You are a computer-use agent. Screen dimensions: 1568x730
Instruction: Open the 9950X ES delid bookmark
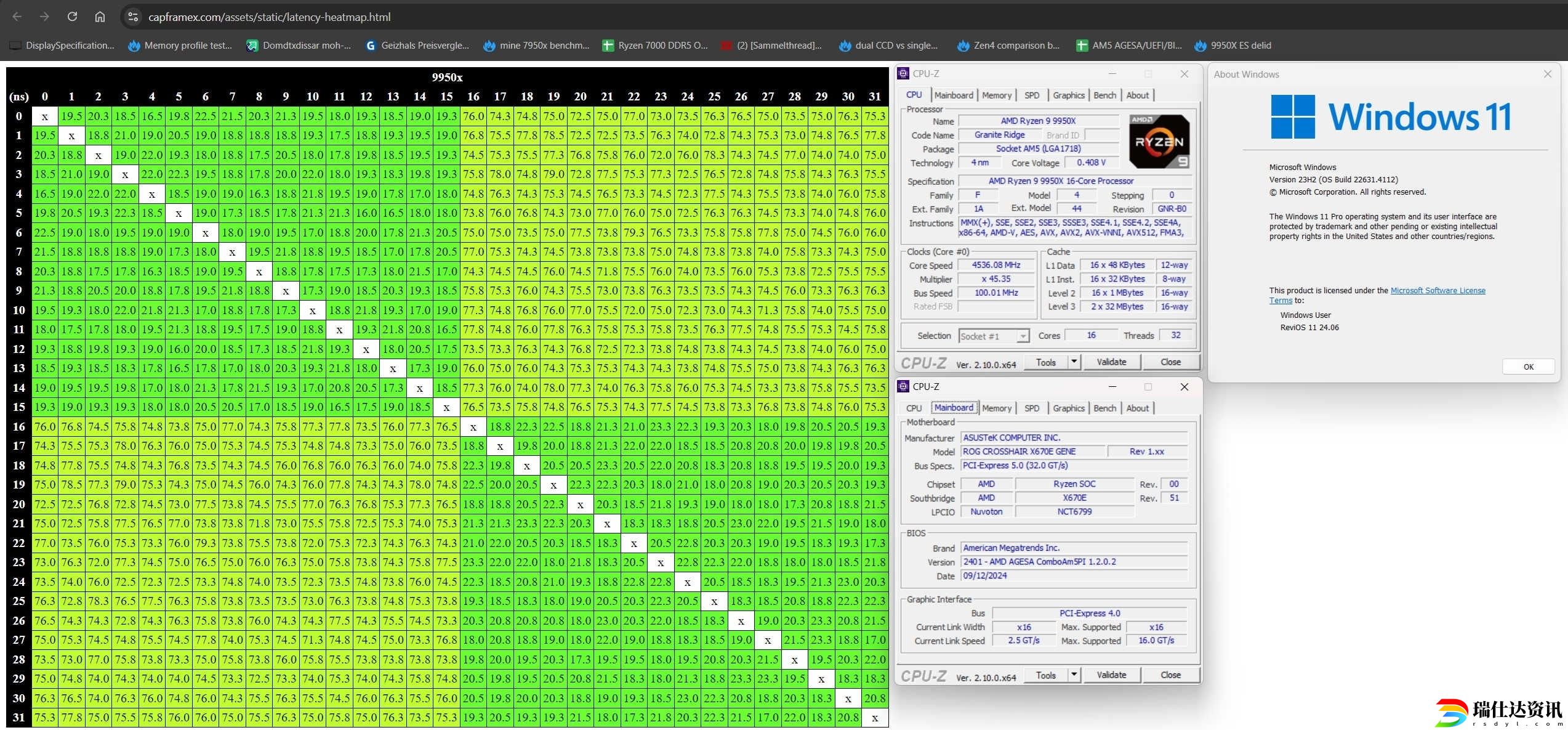coord(1232,45)
